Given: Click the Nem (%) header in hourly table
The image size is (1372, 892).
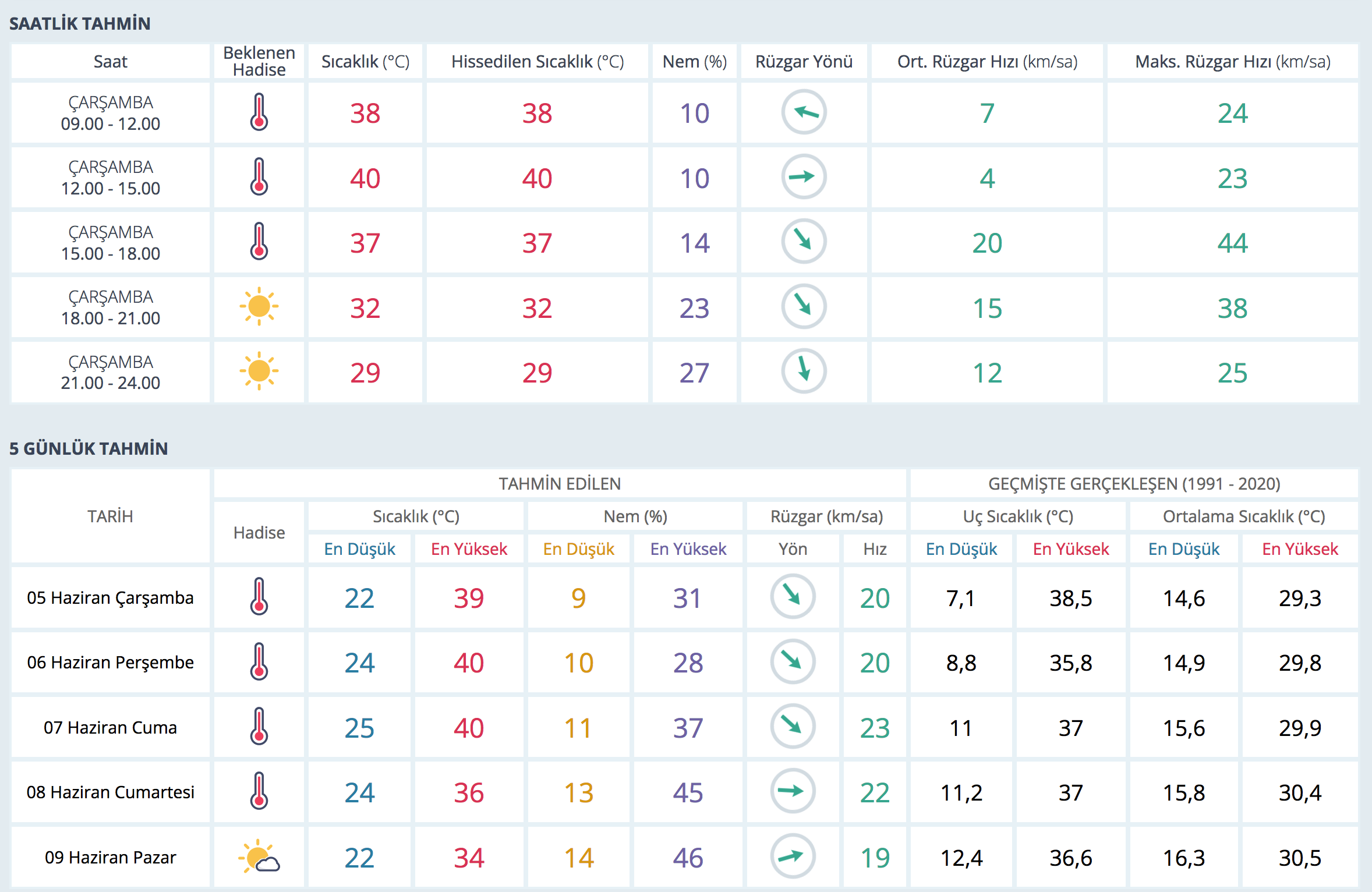Looking at the screenshot, I should pyautogui.click(x=694, y=62).
